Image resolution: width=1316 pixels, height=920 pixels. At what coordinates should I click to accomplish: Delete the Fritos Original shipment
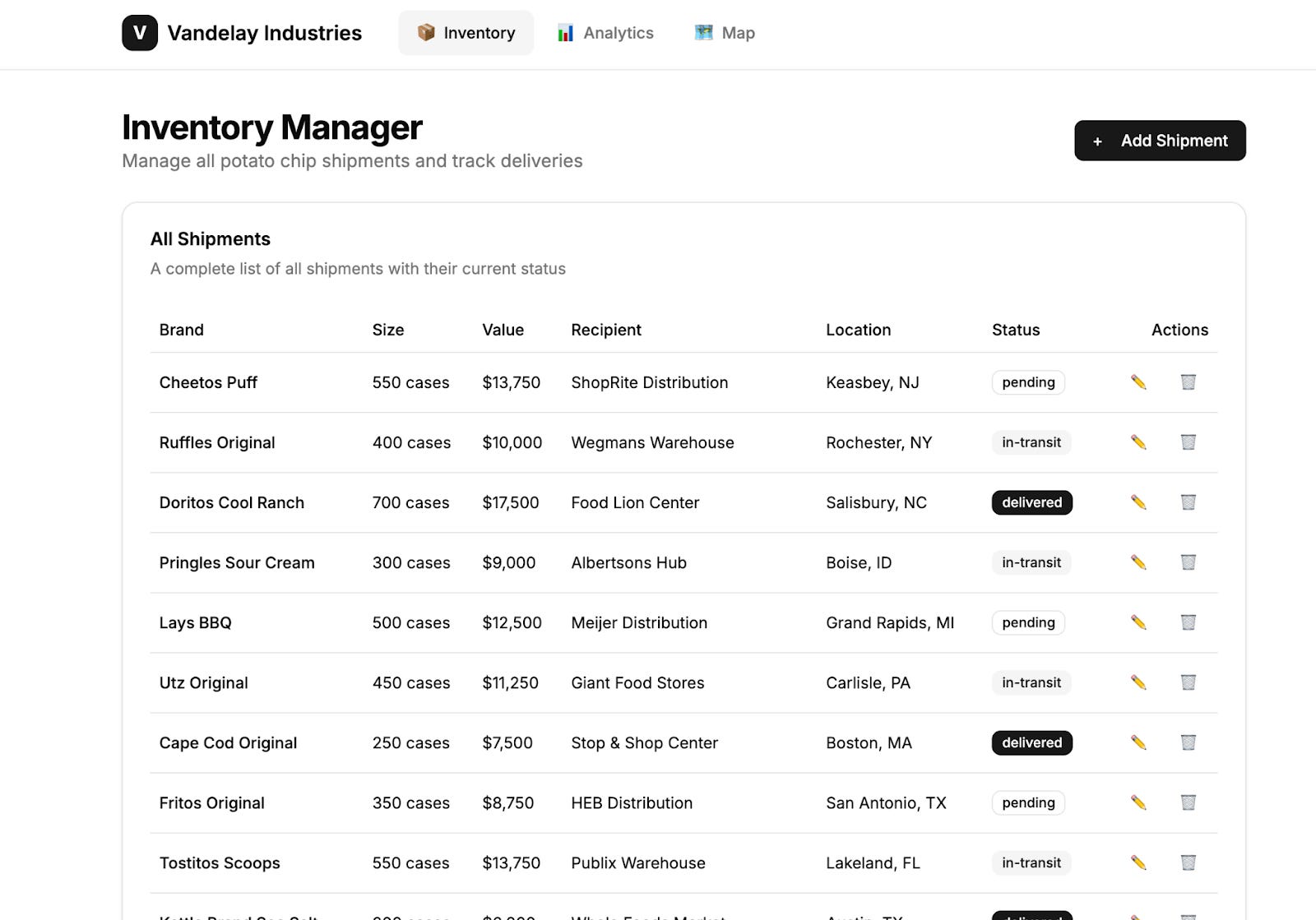coord(1188,802)
